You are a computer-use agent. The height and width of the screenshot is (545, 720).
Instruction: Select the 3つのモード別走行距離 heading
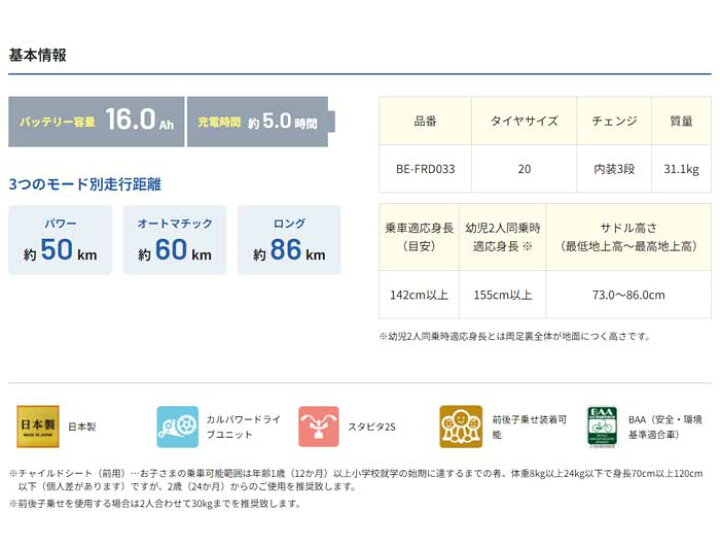(x=85, y=184)
